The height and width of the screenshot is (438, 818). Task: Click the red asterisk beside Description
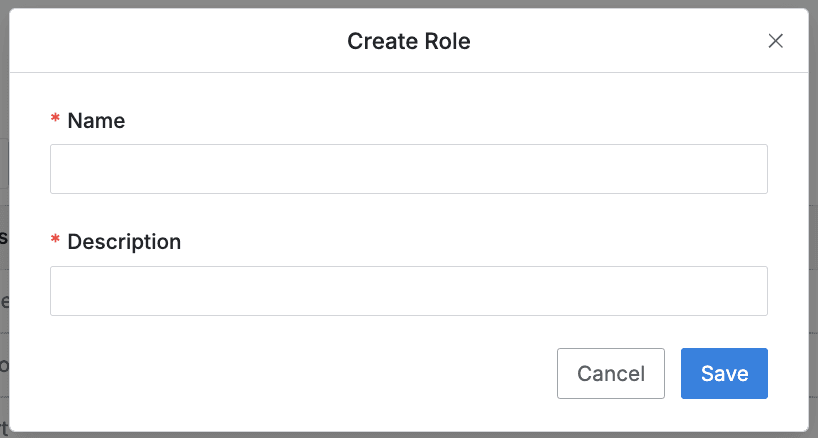(x=55, y=242)
